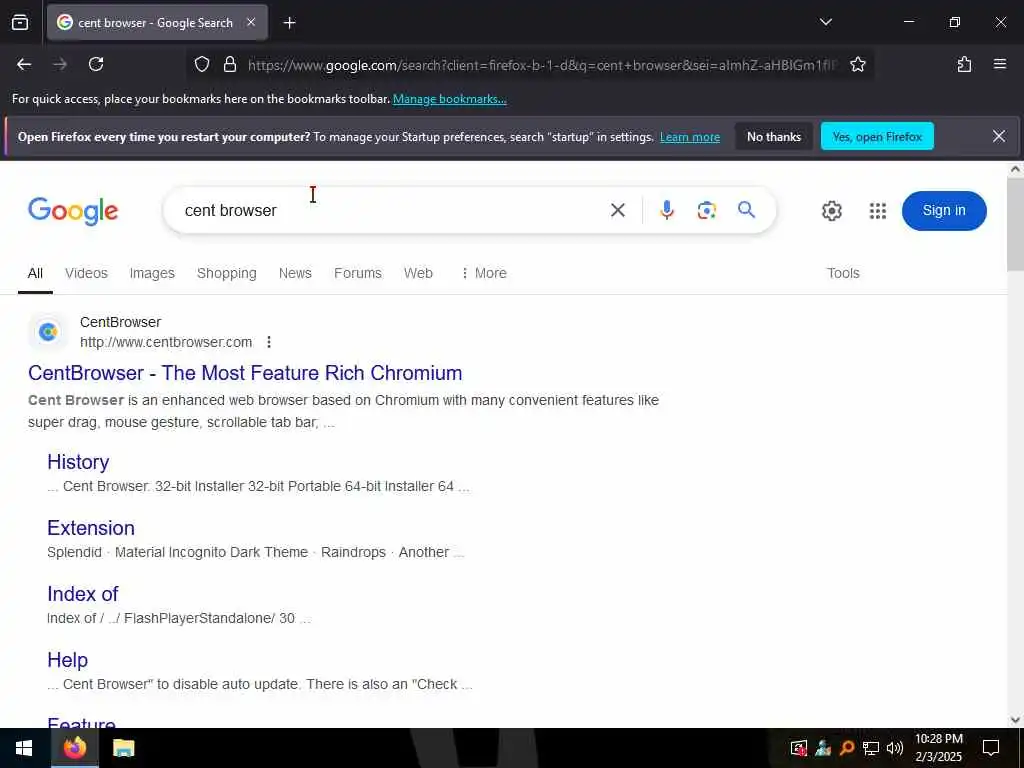The image size is (1024, 768).
Task: Open the Help sitelink
Action: click(x=67, y=660)
